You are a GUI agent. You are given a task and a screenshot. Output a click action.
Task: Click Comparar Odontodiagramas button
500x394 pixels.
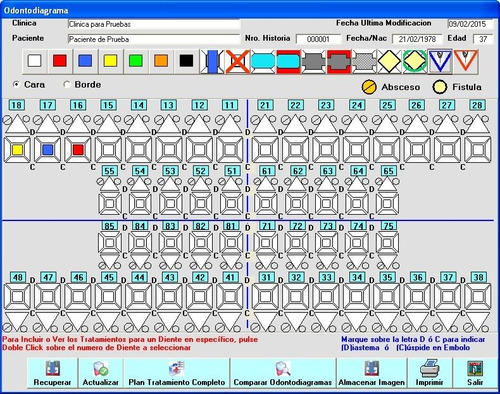(x=283, y=373)
